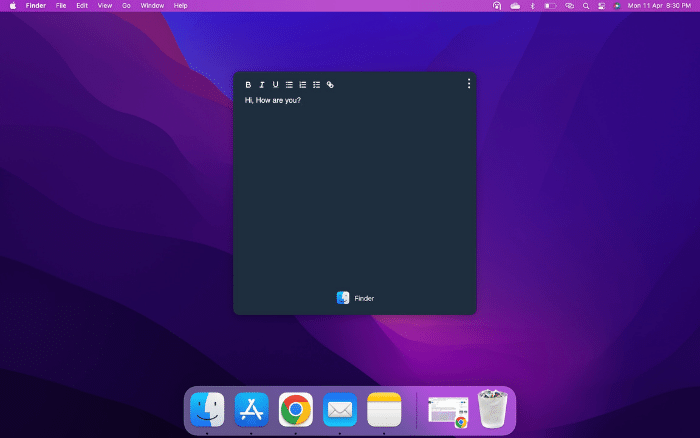Viewport: 700px width, 438px height.
Task: Toggle underline formatting in the note
Action: 275,85
